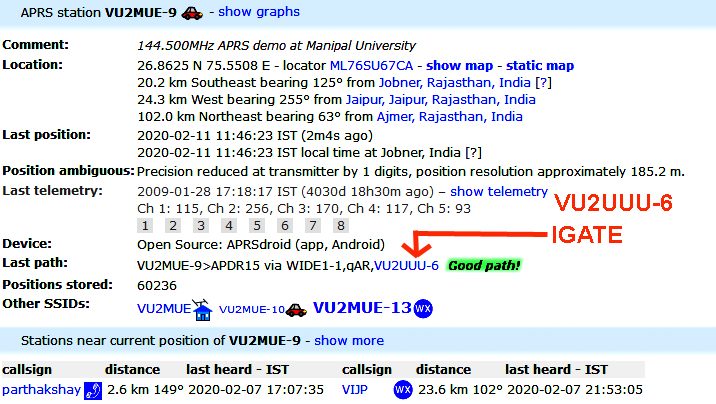Click the Position ambiguous precision text

[411, 172]
